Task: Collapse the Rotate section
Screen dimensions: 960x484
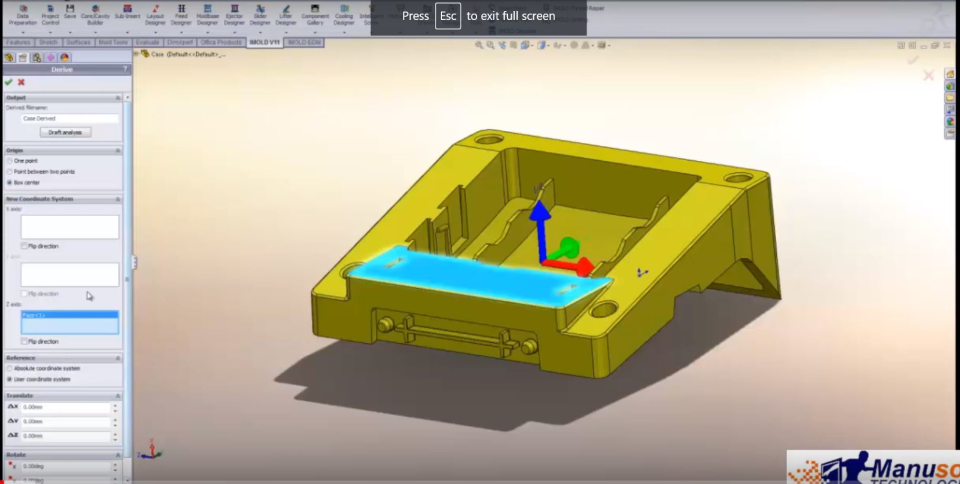Action: [x=118, y=455]
